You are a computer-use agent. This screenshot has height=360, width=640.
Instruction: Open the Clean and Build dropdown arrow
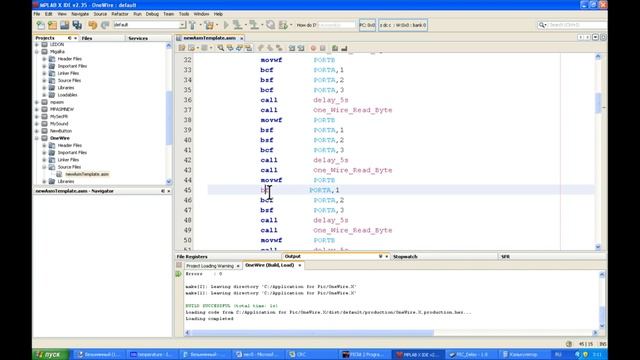(217, 25)
